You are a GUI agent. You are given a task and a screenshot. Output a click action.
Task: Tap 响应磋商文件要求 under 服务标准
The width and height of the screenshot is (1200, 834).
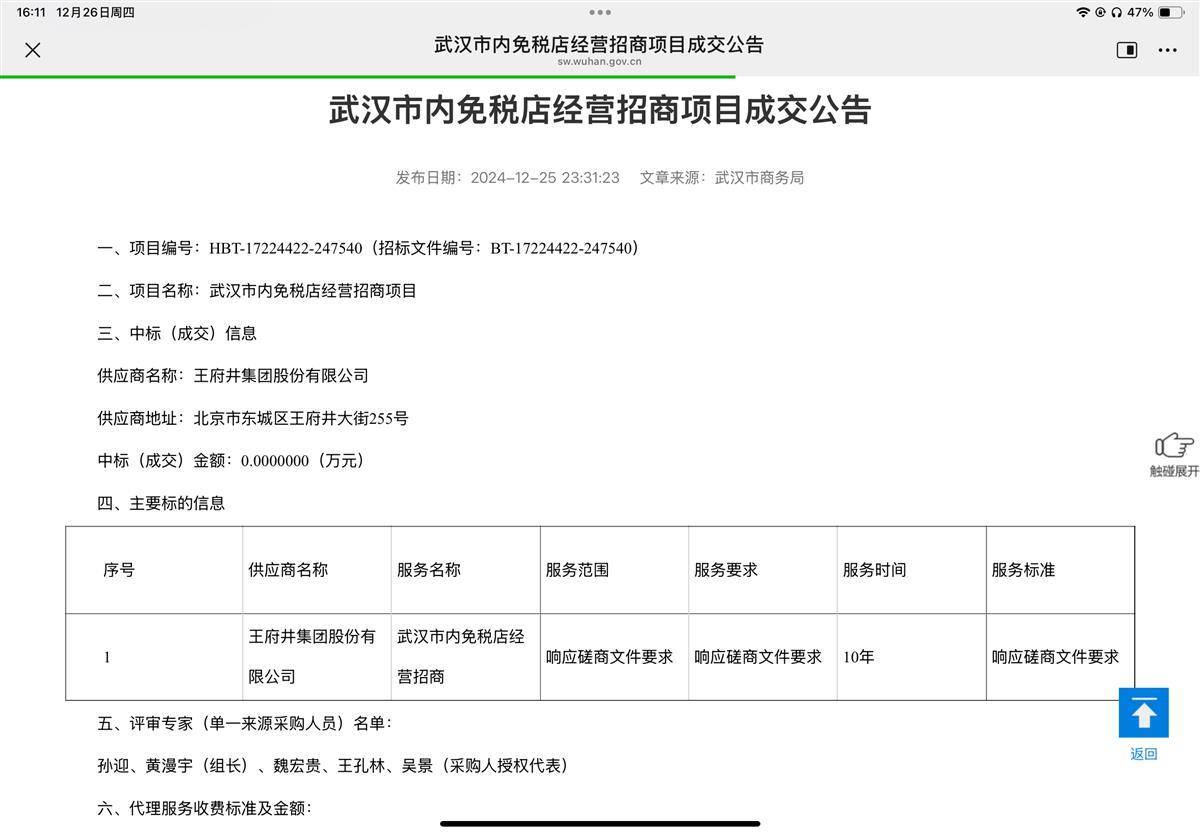pyautogui.click(x=1056, y=657)
